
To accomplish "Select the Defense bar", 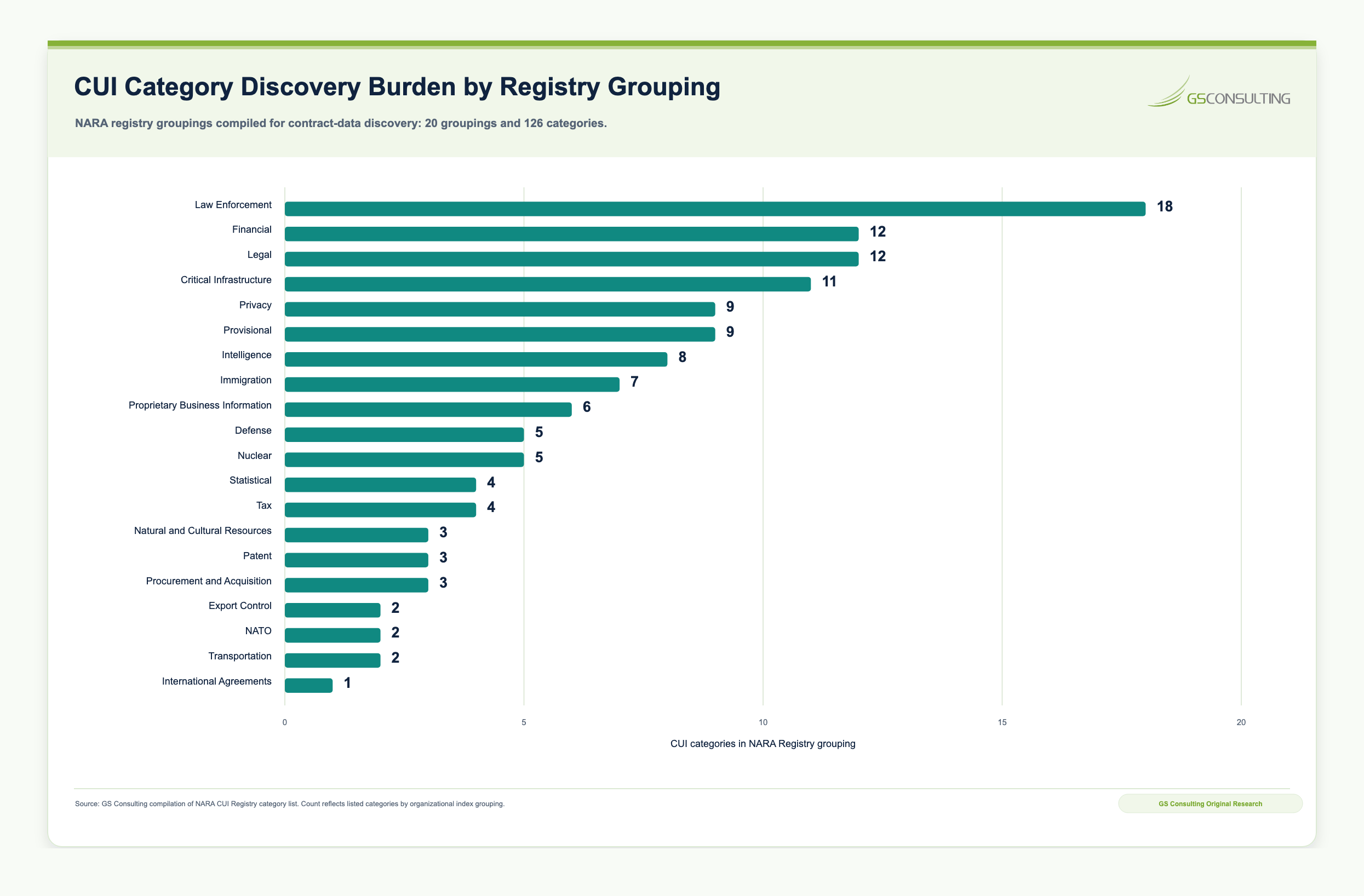I will (404, 435).
